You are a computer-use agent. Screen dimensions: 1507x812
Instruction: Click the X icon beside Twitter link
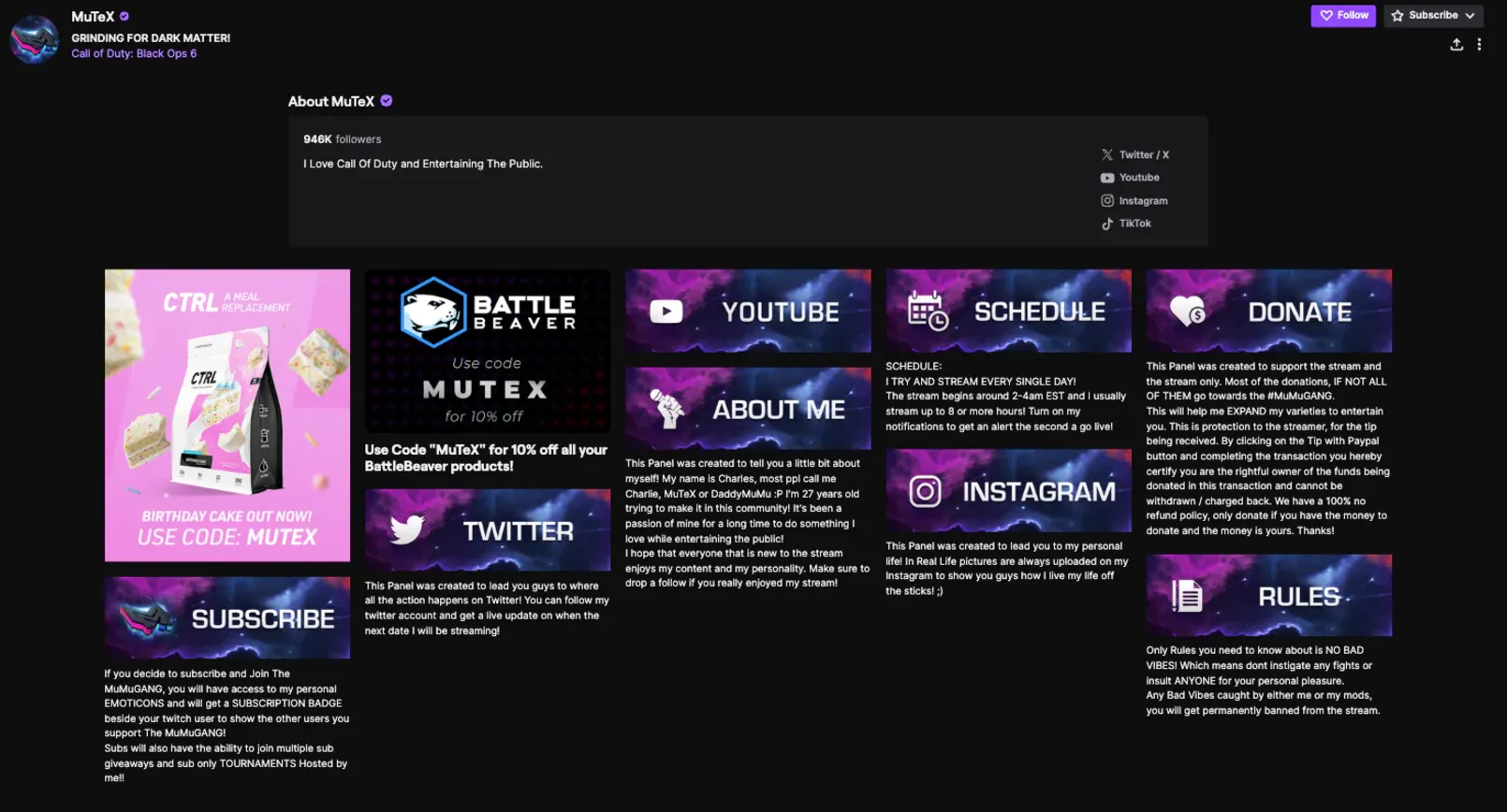(x=1107, y=154)
